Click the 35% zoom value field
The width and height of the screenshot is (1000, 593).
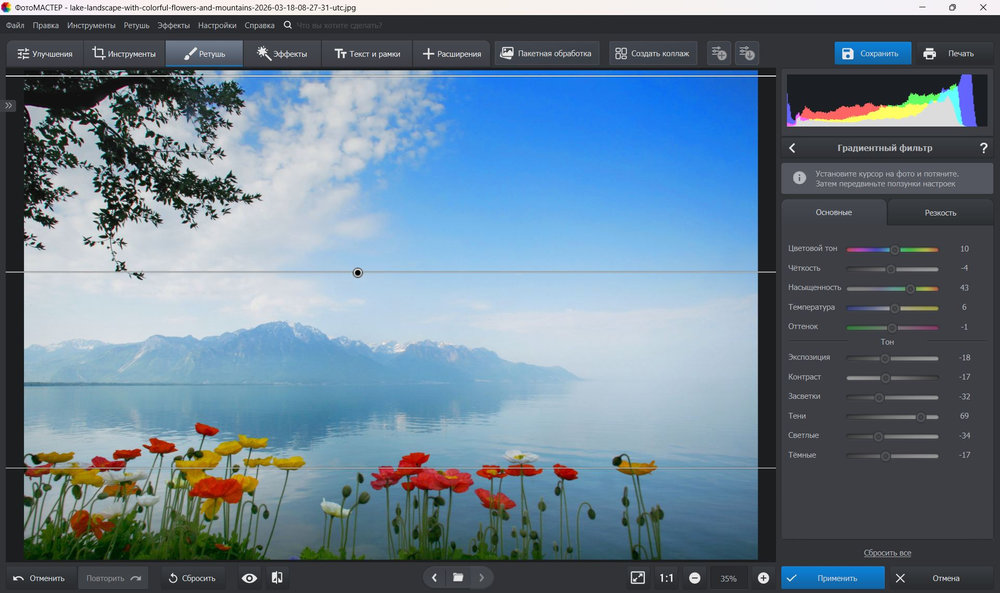coord(729,578)
